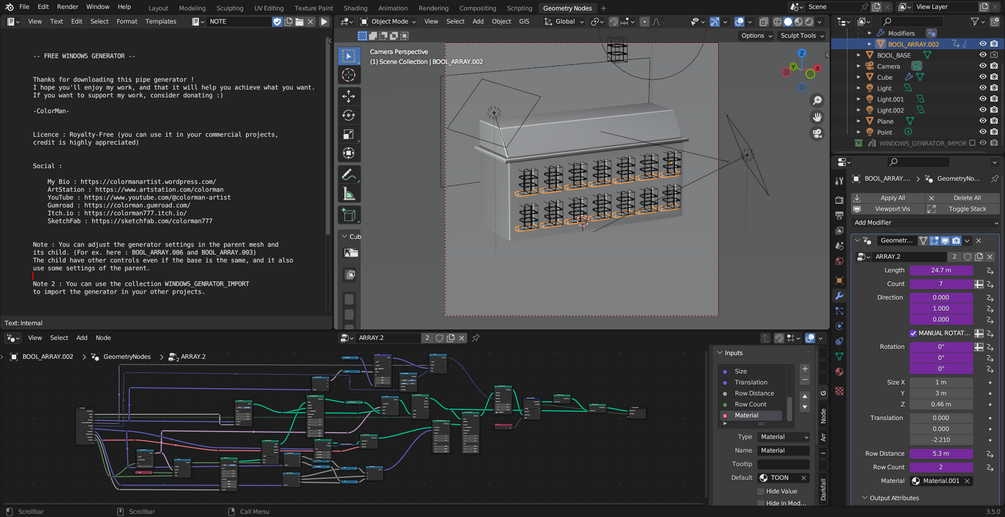The width and height of the screenshot is (1005, 517).
Task: Select the Move tool in viewport toolbar
Action: (x=348, y=95)
